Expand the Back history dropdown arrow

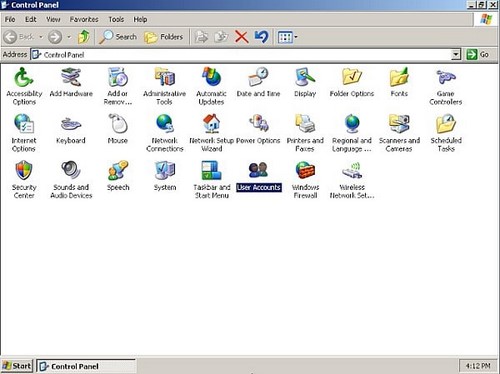[41, 37]
